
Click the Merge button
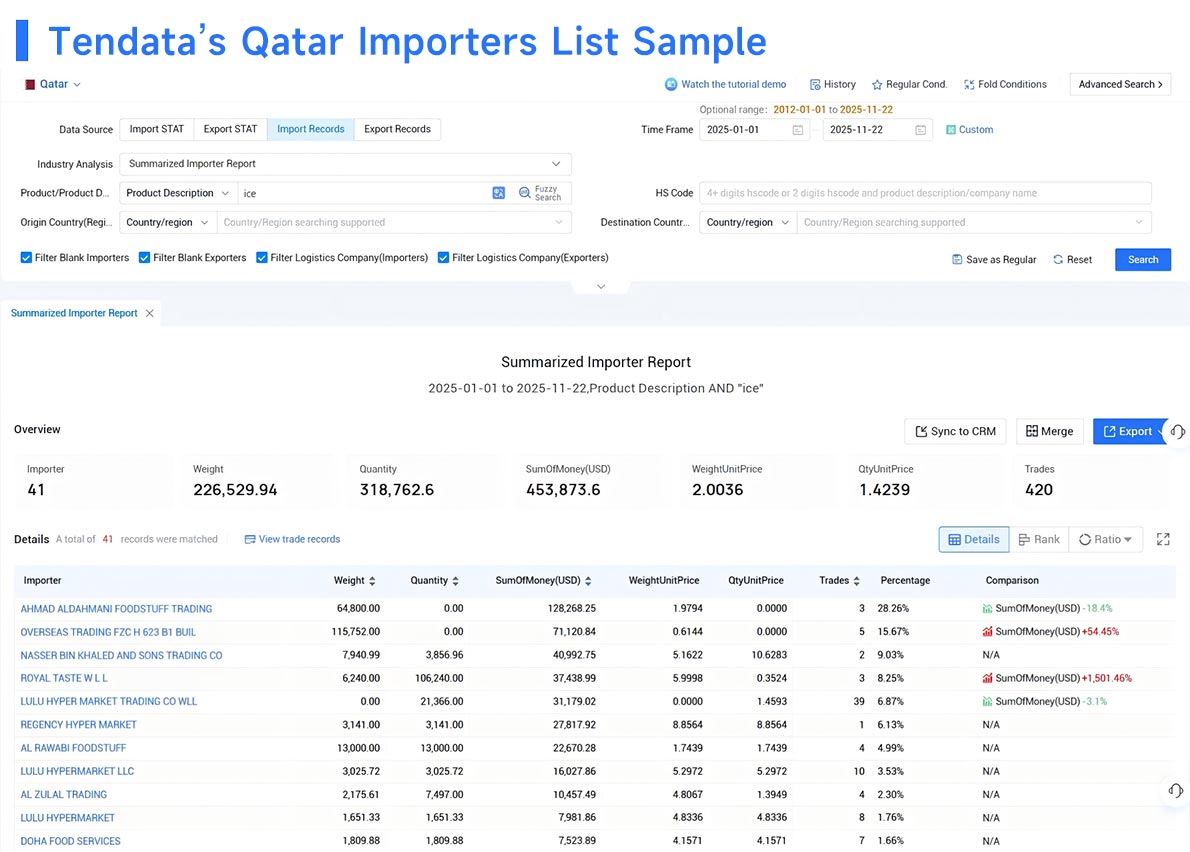[1049, 431]
